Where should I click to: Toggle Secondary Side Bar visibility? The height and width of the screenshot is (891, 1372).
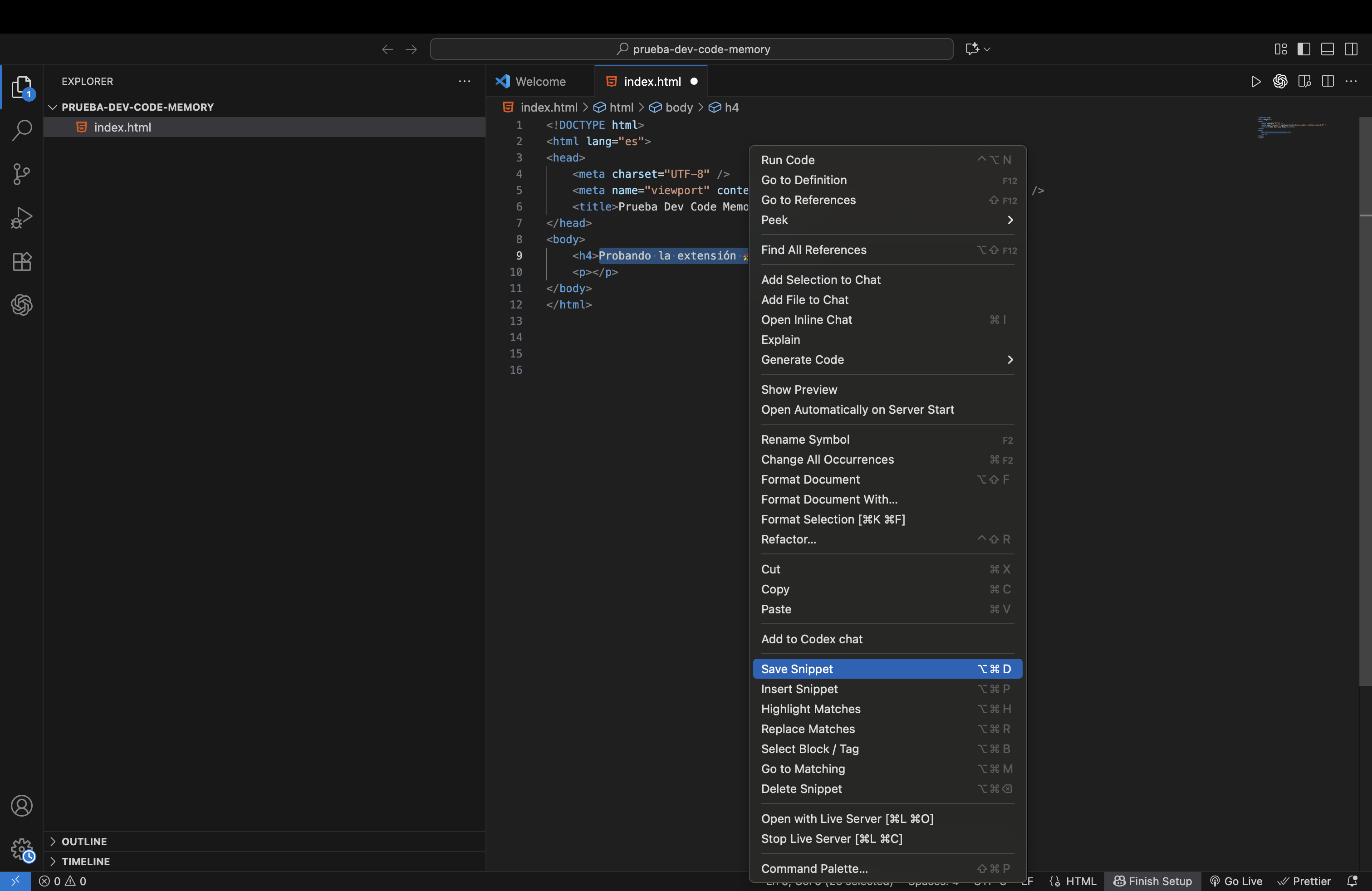[1351, 49]
